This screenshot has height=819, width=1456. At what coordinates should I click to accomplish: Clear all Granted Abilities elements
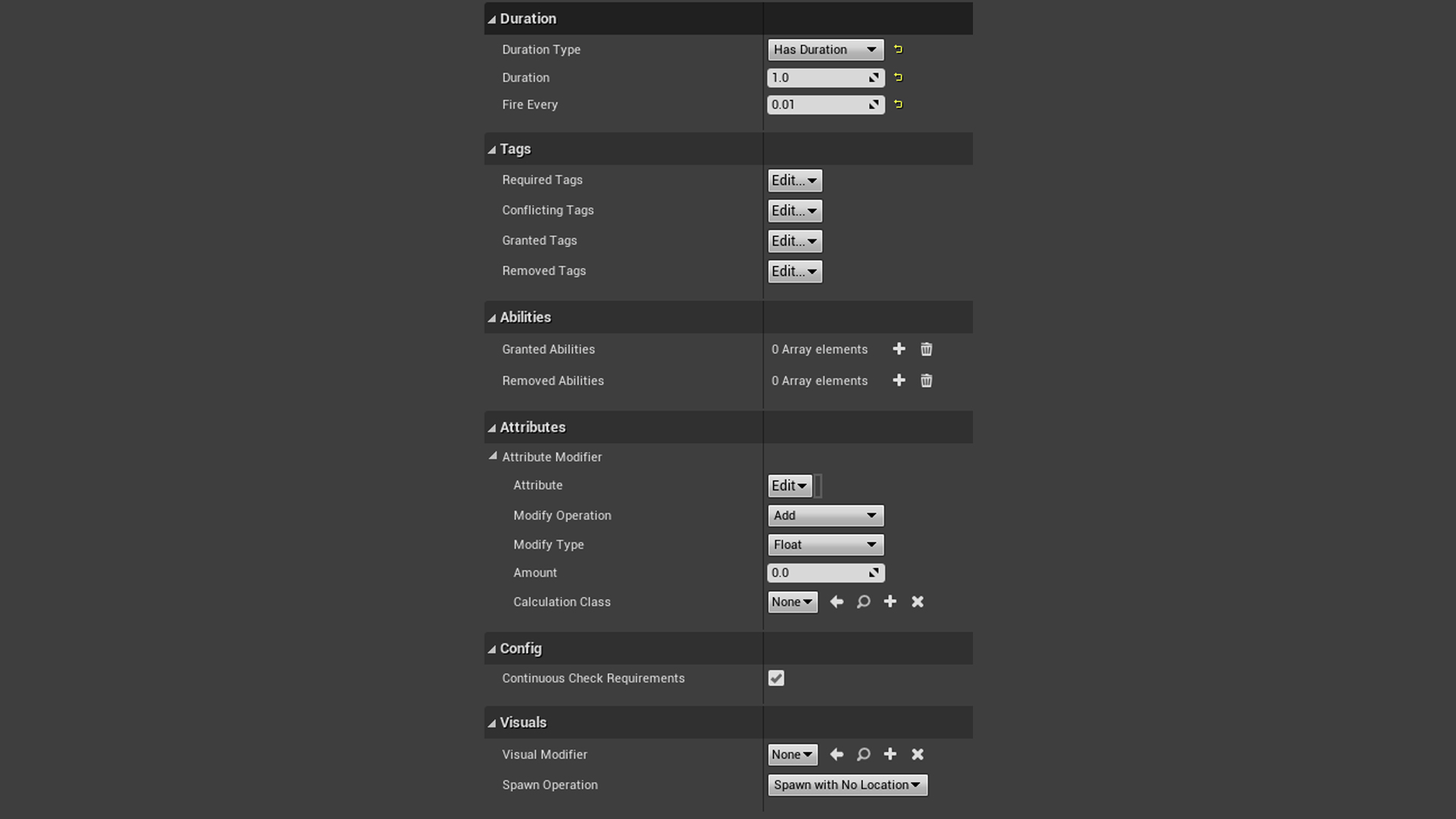tap(926, 349)
